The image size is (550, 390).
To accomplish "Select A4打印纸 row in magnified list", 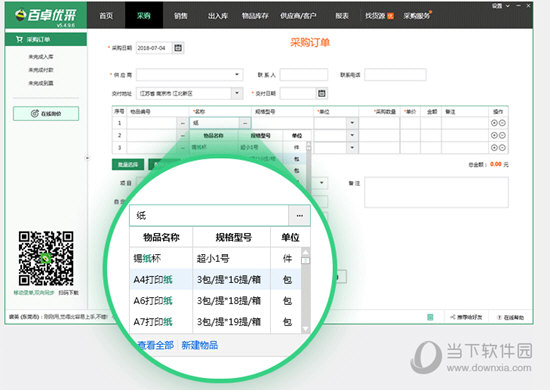I will click(215, 280).
